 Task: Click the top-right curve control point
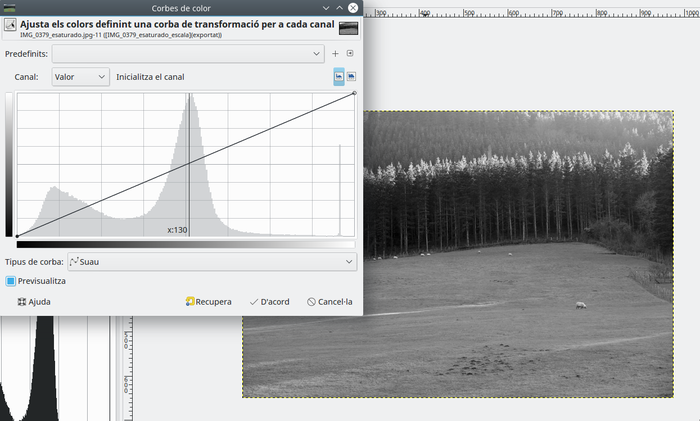(354, 93)
